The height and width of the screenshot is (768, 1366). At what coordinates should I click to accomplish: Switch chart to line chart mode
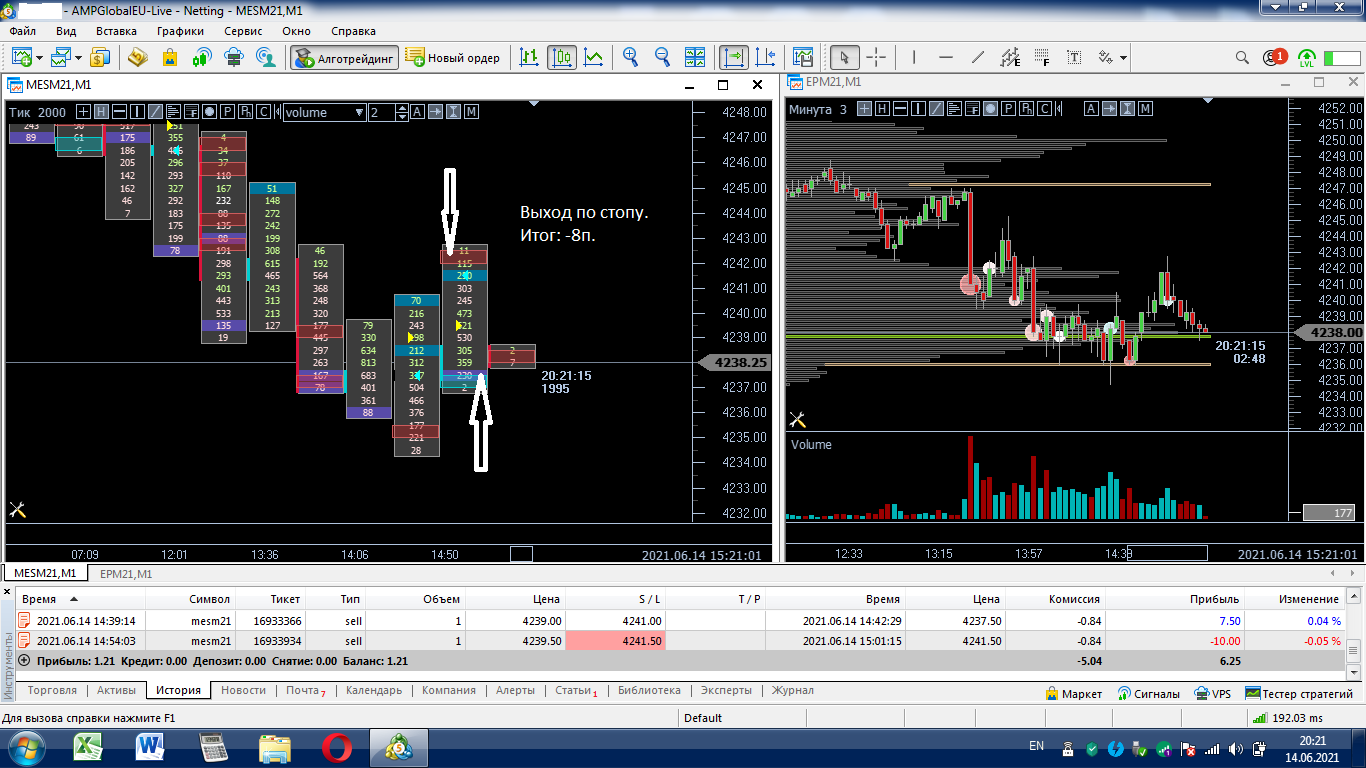594,57
